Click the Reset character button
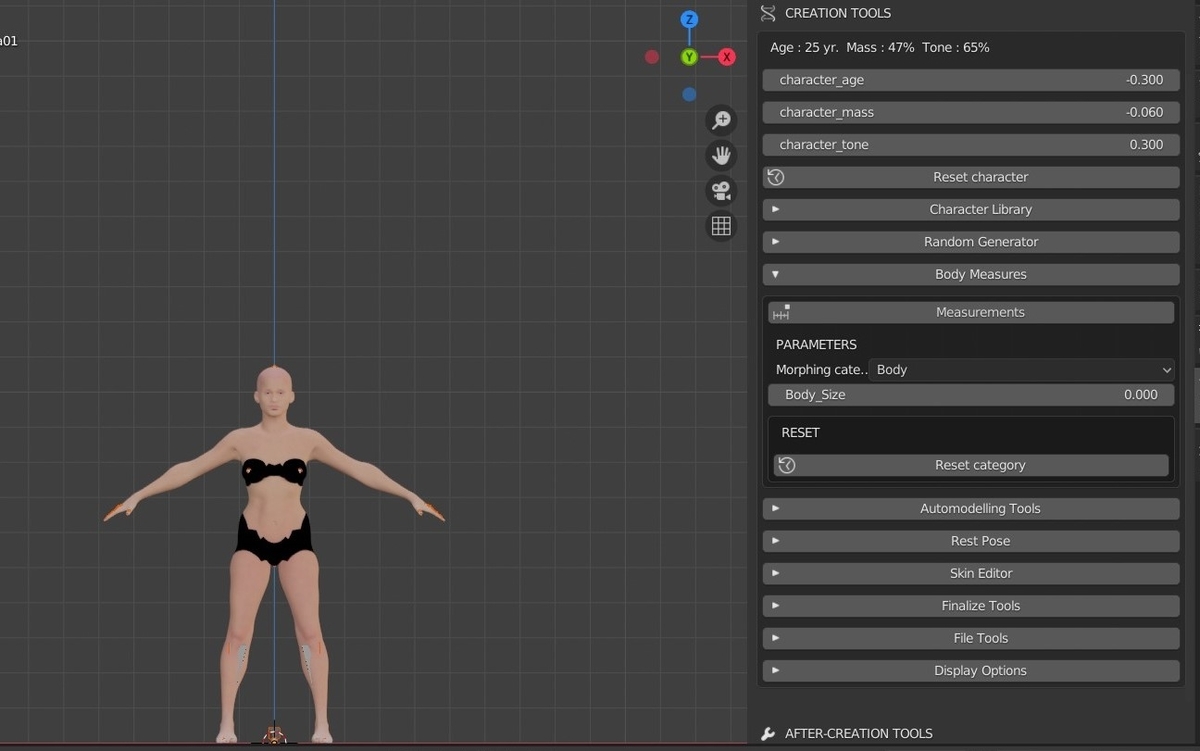Screen dimensions: 1200x751 click(x=971, y=177)
